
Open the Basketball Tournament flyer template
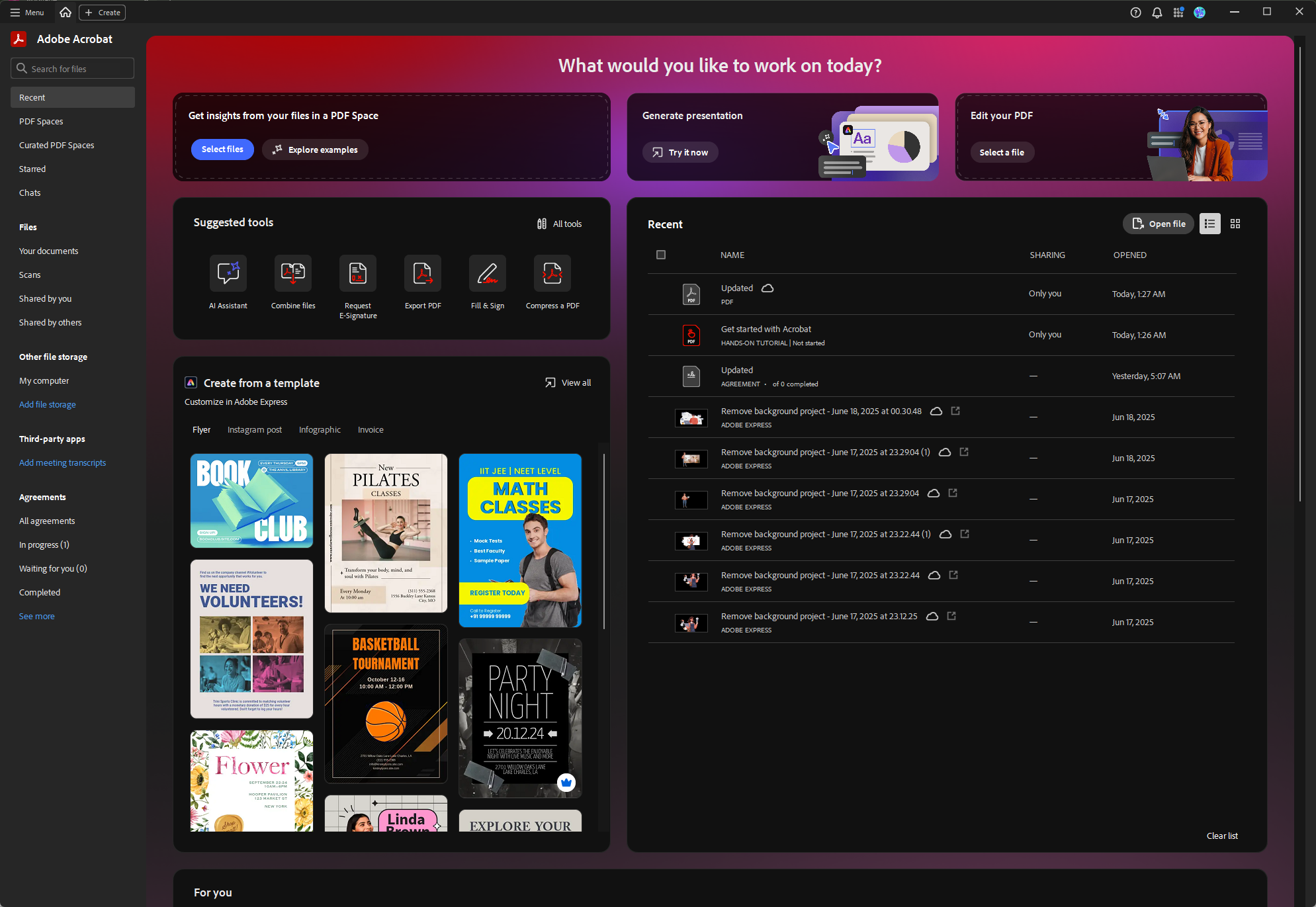tap(386, 704)
